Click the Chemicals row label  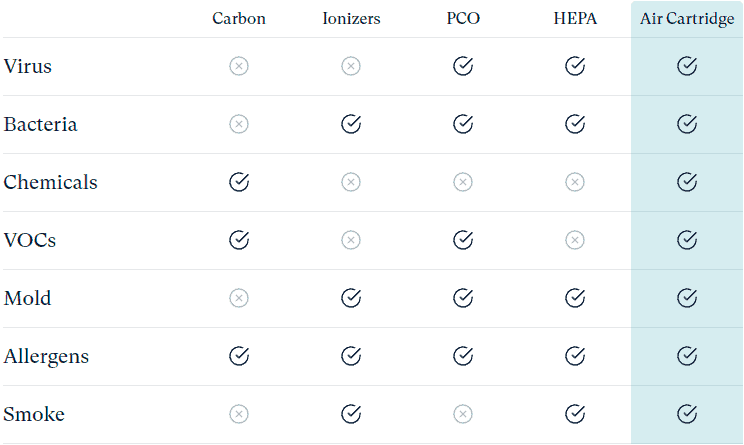pyautogui.click(x=50, y=182)
